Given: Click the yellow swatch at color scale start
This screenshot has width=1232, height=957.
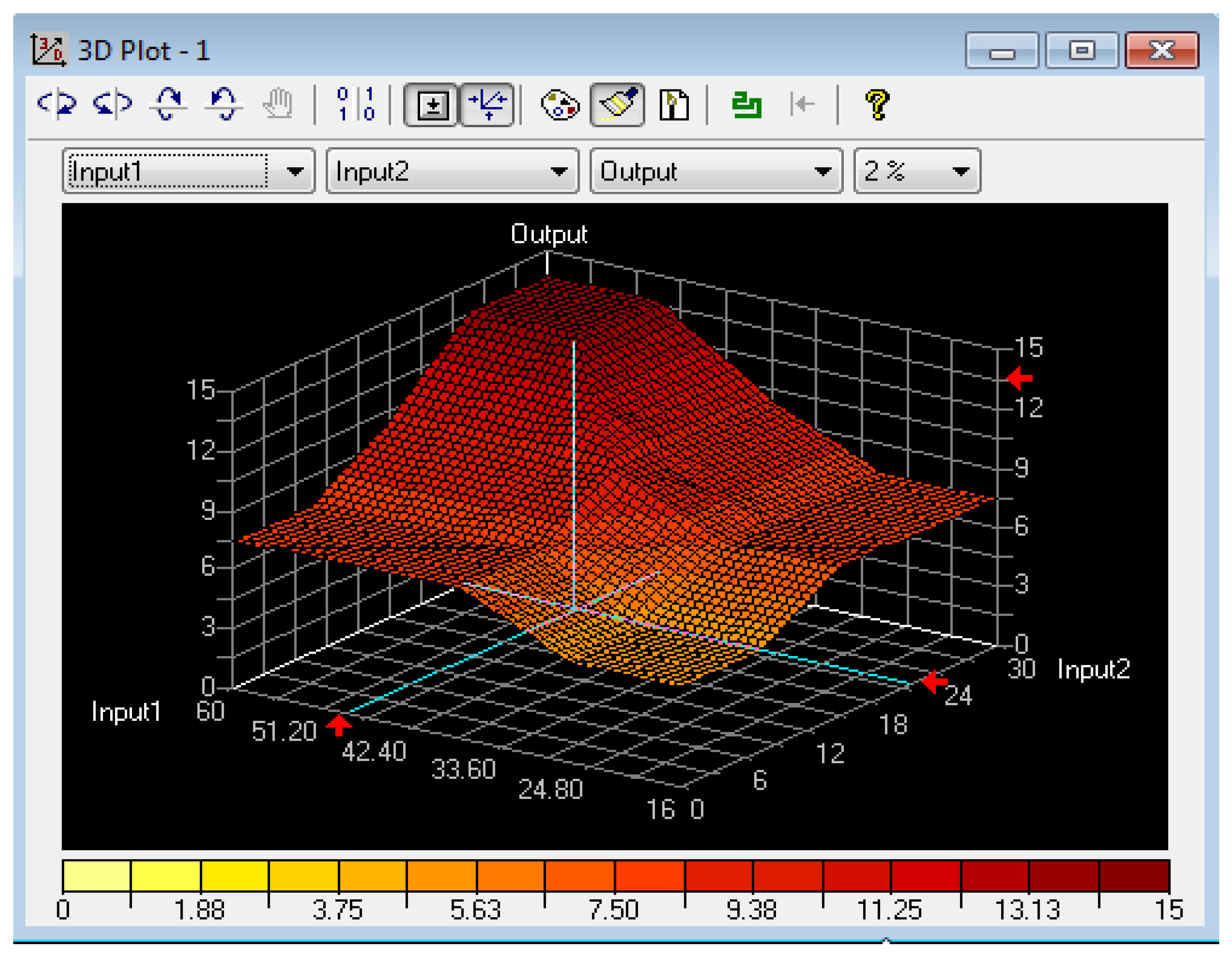Looking at the screenshot, I should 97,876.
